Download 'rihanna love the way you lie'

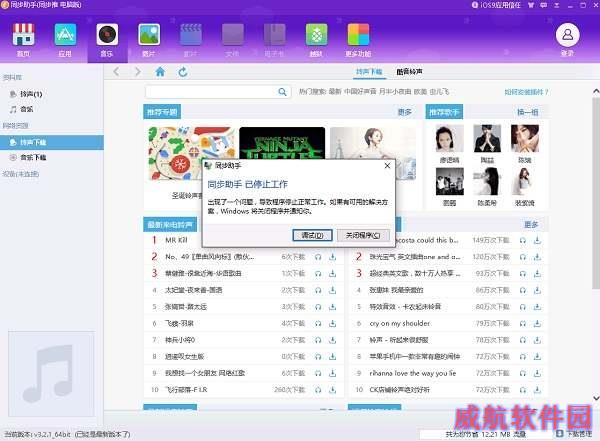(x=537, y=373)
